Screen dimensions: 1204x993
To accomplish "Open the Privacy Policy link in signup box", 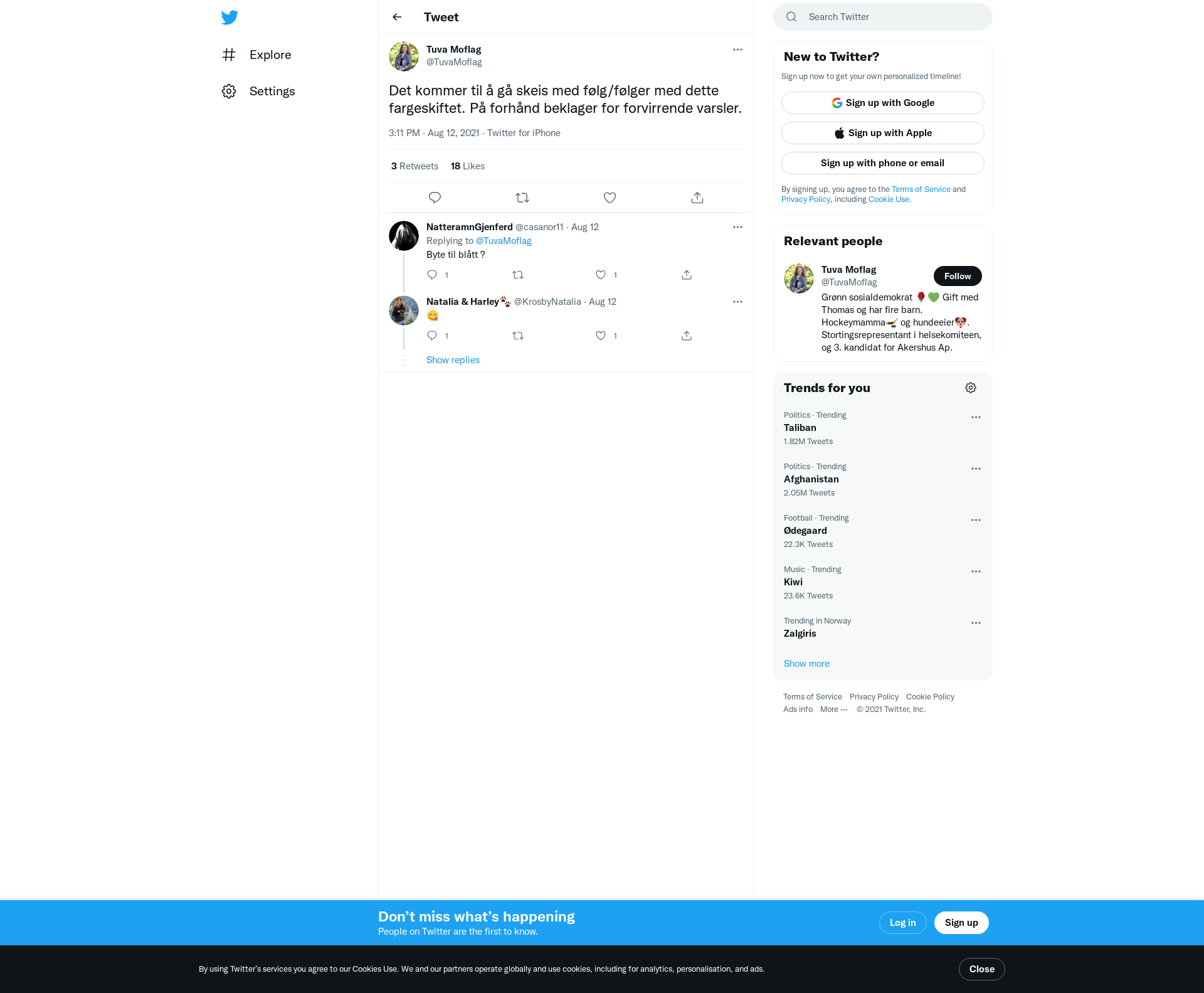I will [x=805, y=199].
